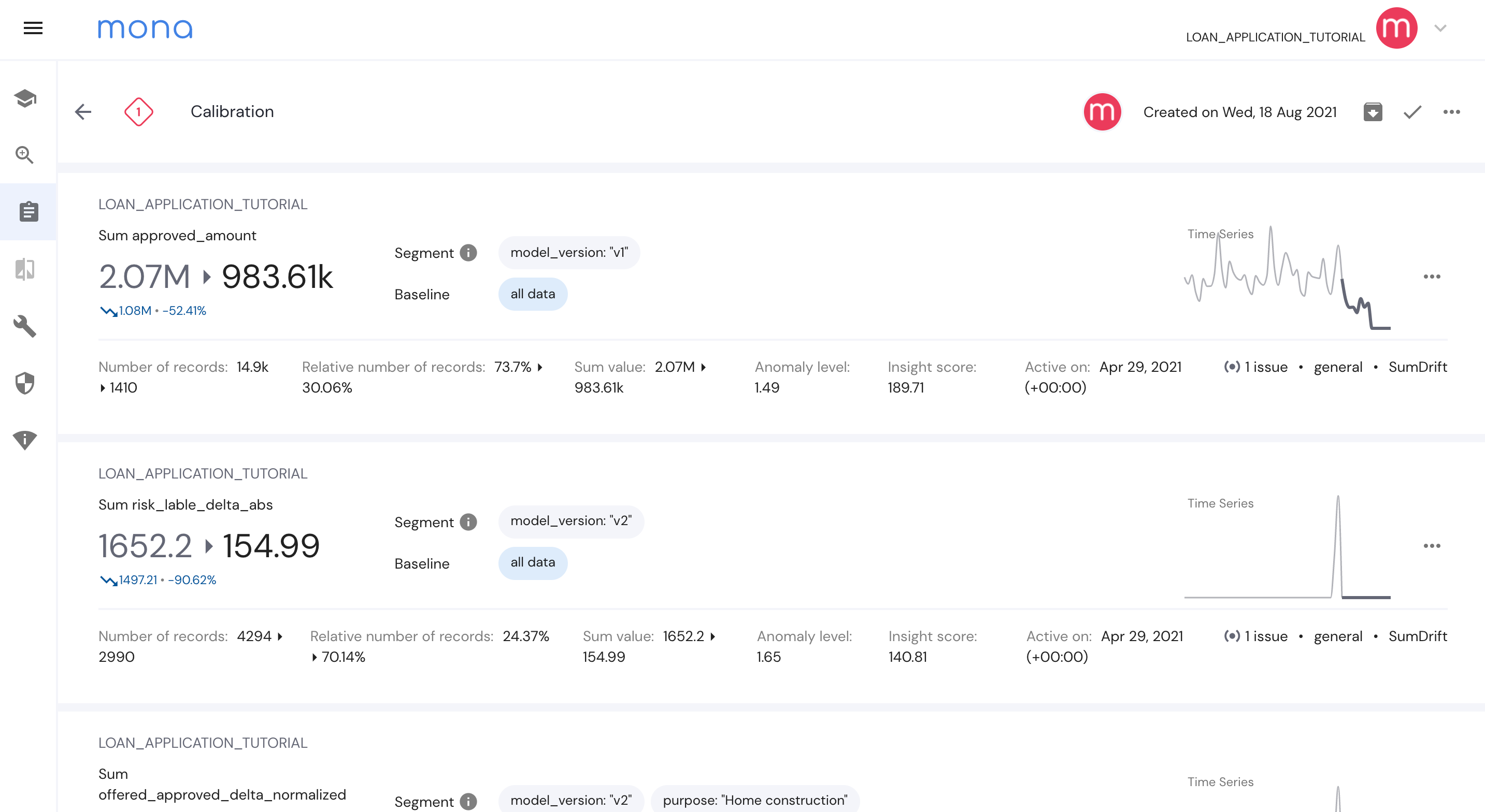Go back using the left arrow
The width and height of the screenshot is (1485, 812).
pyautogui.click(x=83, y=112)
